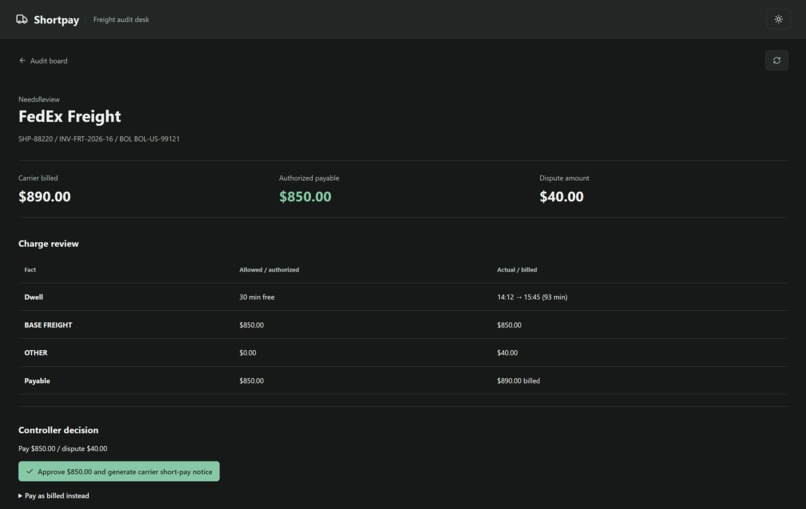Select the 14:12 → 15:45 (93 min) cell
This screenshot has height=509, width=806.
[x=532, y=297]
